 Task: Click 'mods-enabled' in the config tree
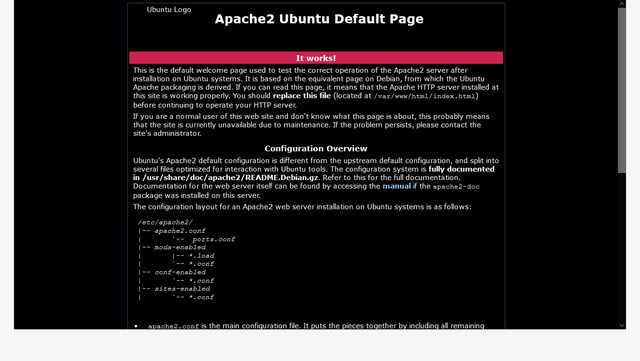[180, 247]
